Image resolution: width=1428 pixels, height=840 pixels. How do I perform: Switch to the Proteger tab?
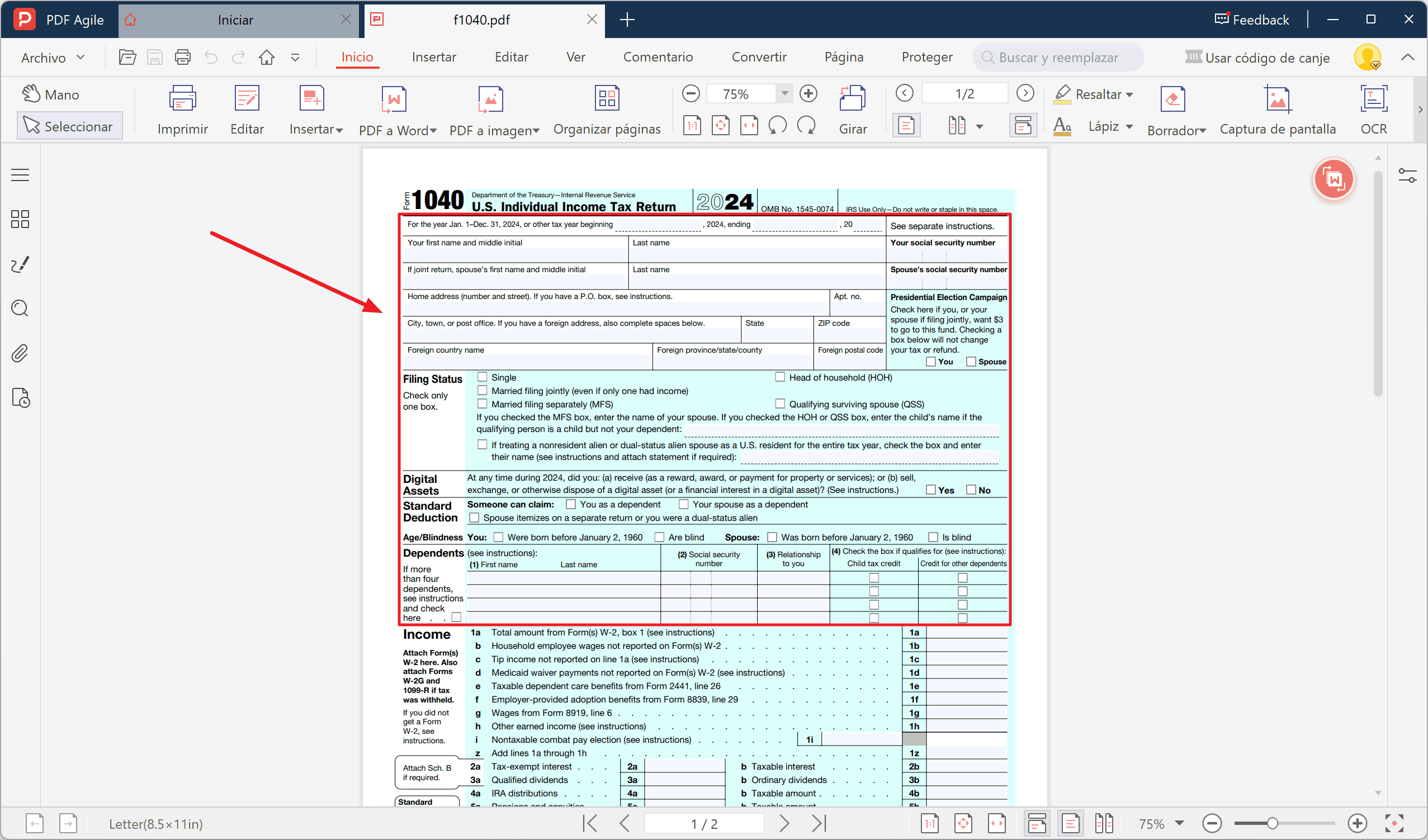tap(927, 57)
